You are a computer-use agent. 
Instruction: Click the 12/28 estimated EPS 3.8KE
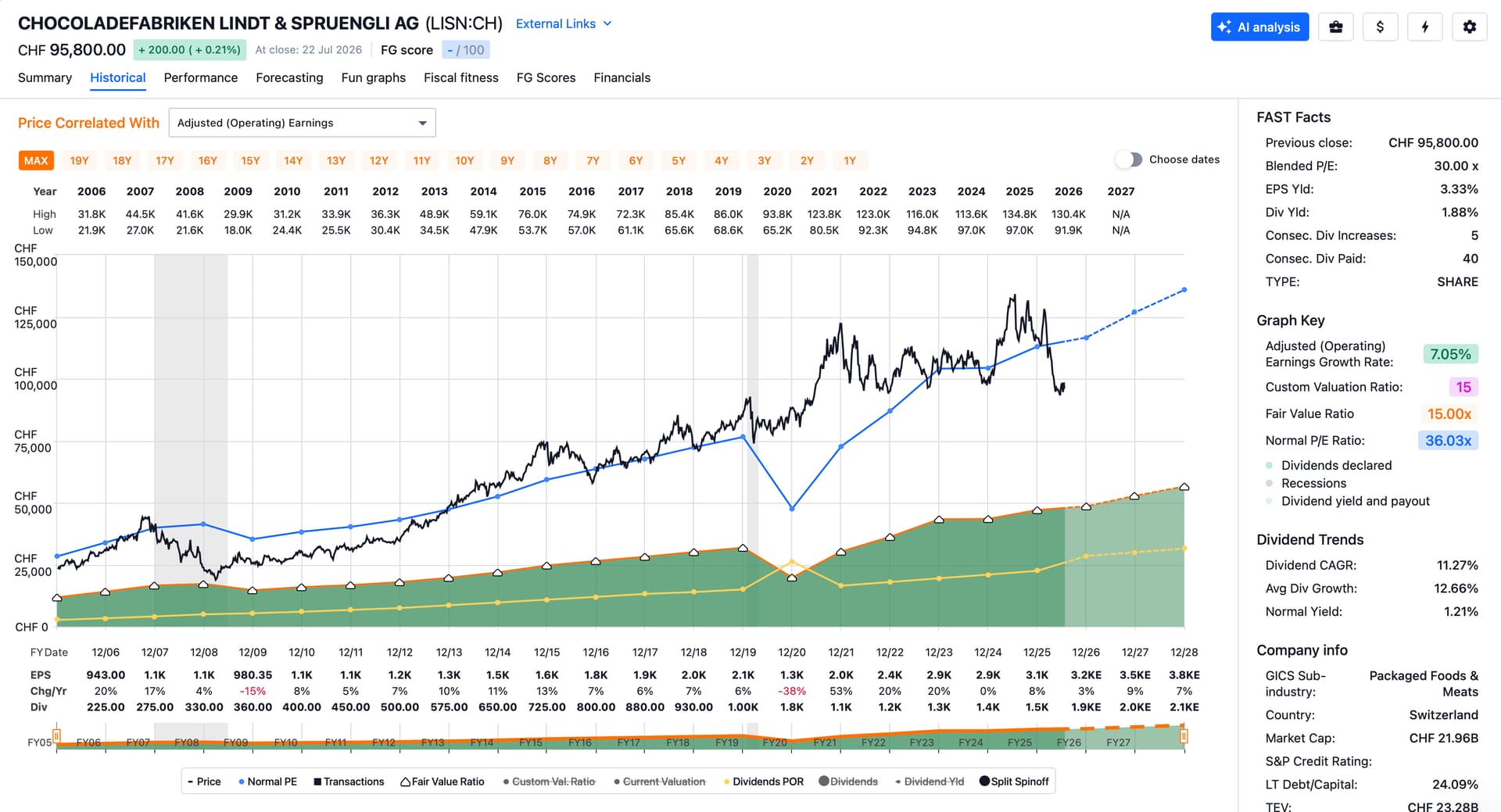(1184, 675)
